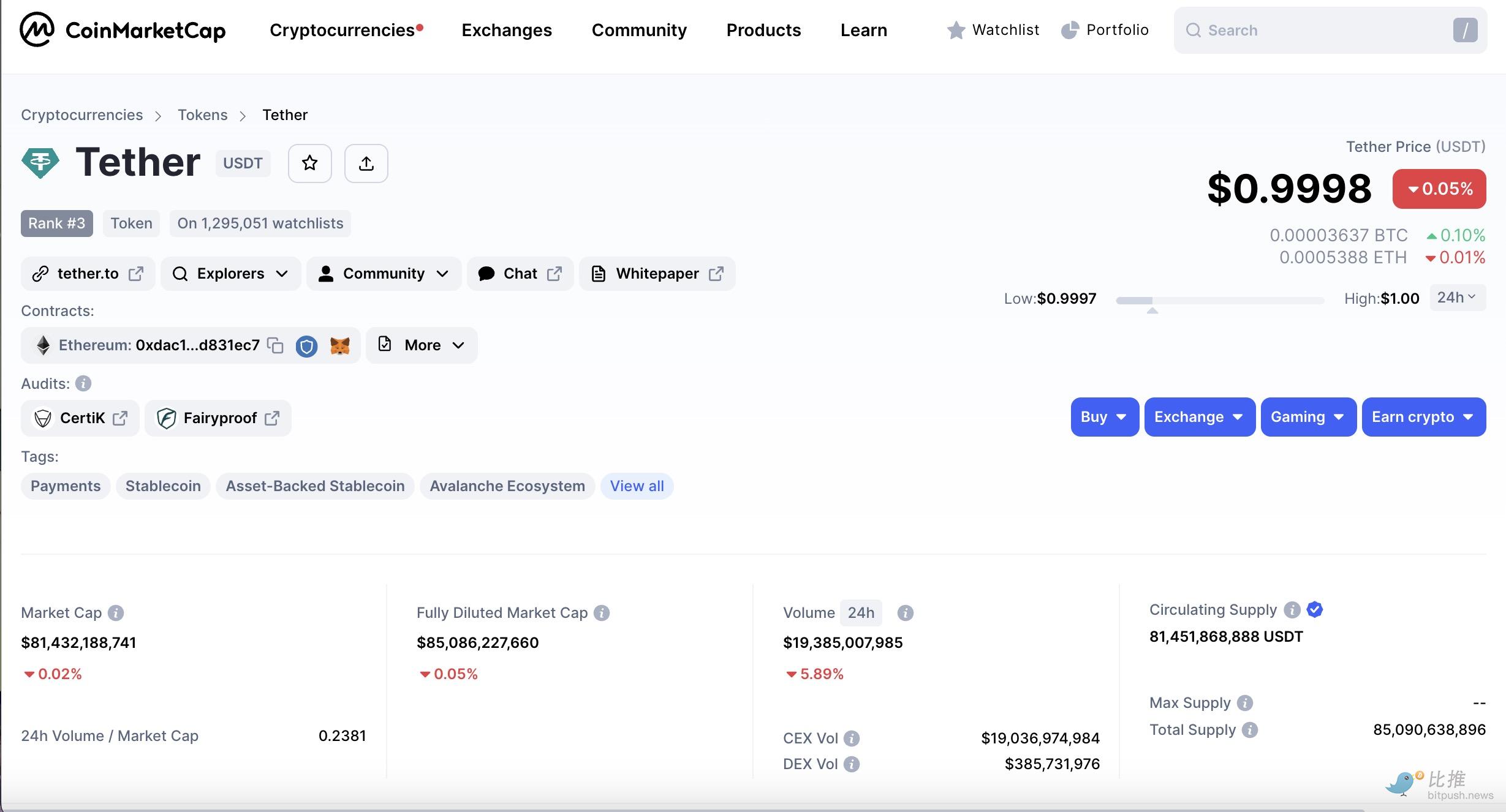Go to Cryptocurrencies breadcrumb

click(82, 115)
